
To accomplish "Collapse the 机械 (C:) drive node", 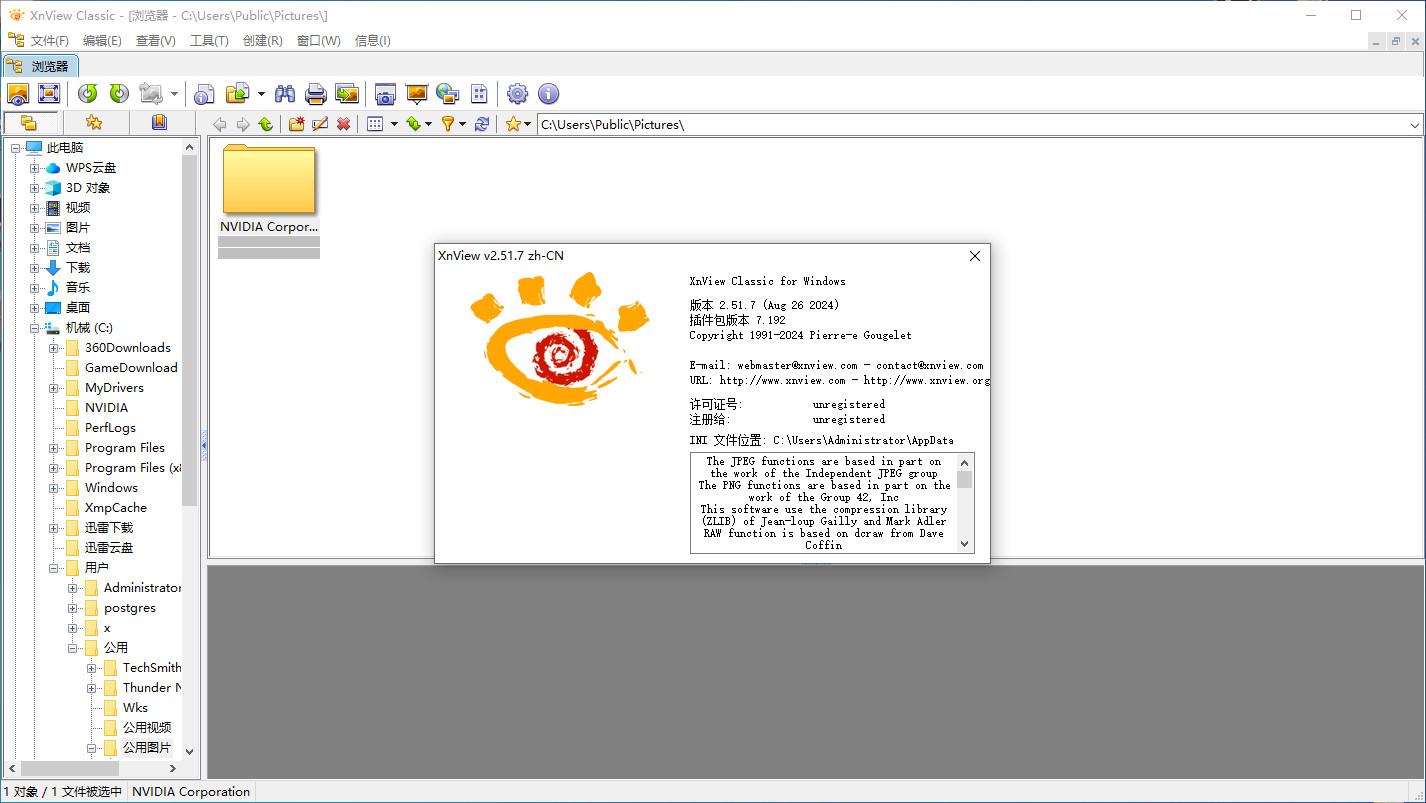I will click(35, 328).
